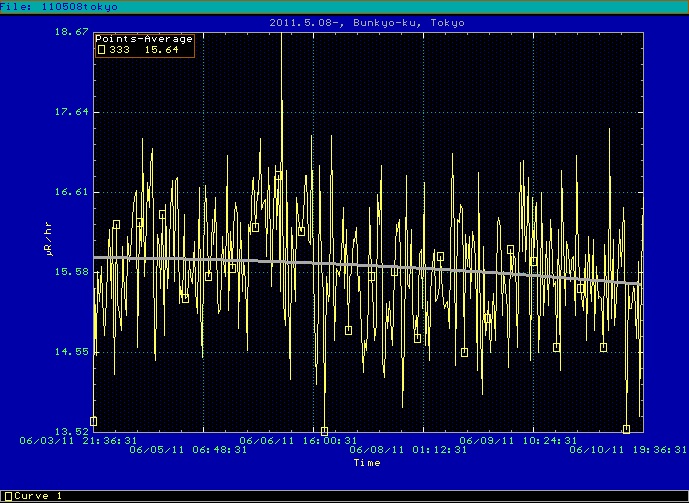Select the plot title '2011.5.08-, Bunkyo-ku, Tokyo'

pos(368,22)
